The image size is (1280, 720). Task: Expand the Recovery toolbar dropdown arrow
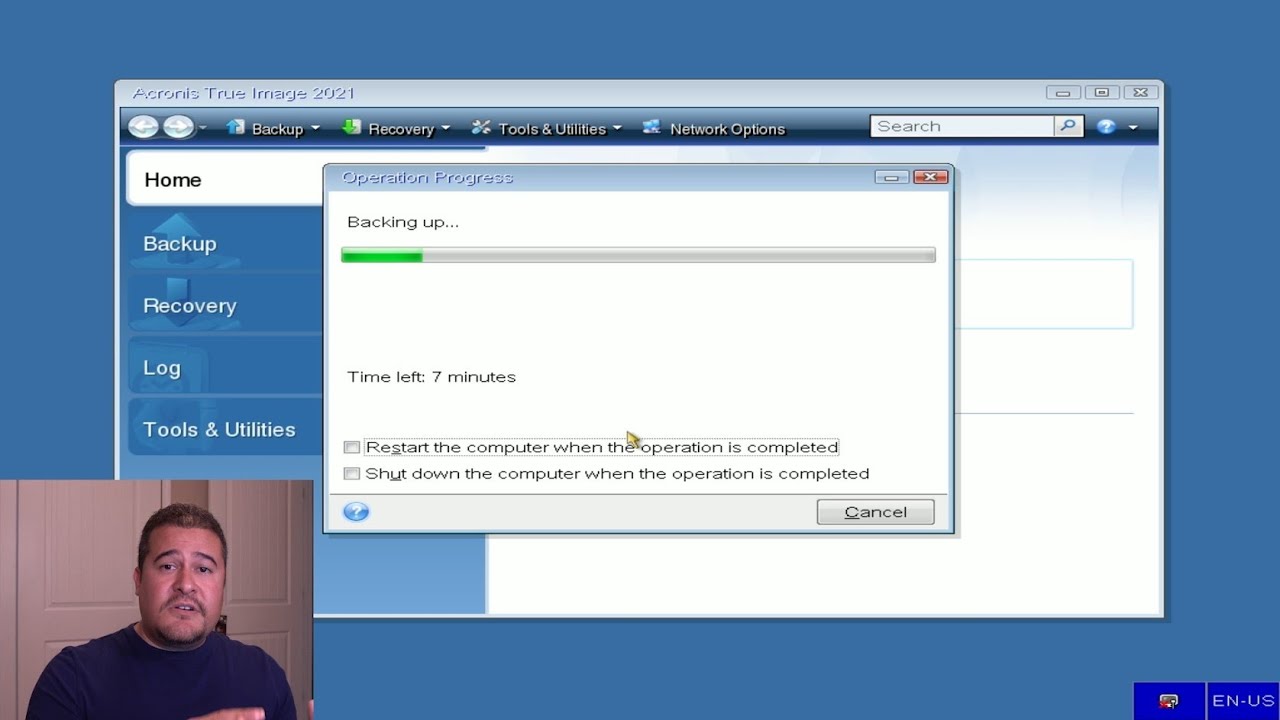coord(445,128)
